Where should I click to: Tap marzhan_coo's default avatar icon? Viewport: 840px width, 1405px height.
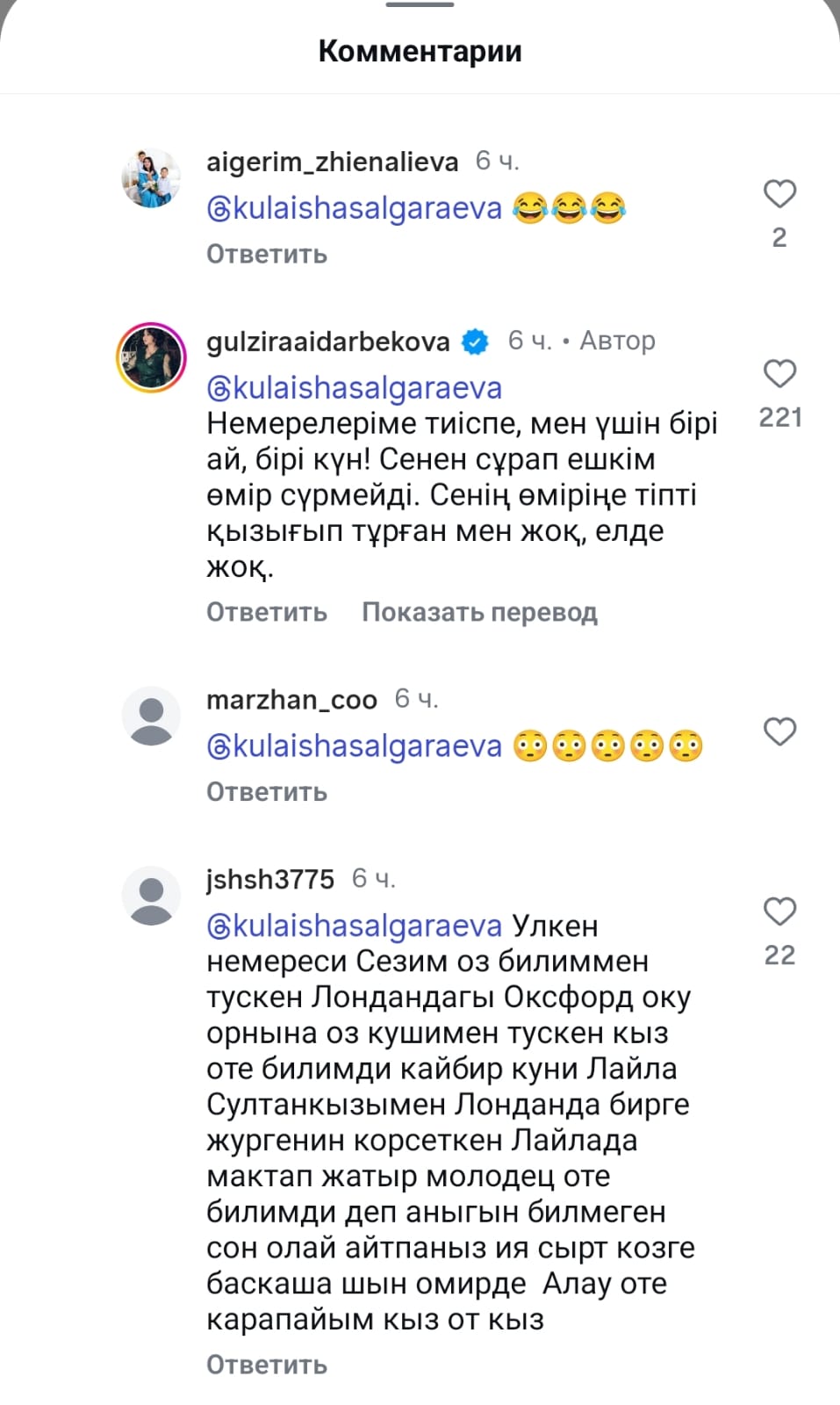point(151,716)
